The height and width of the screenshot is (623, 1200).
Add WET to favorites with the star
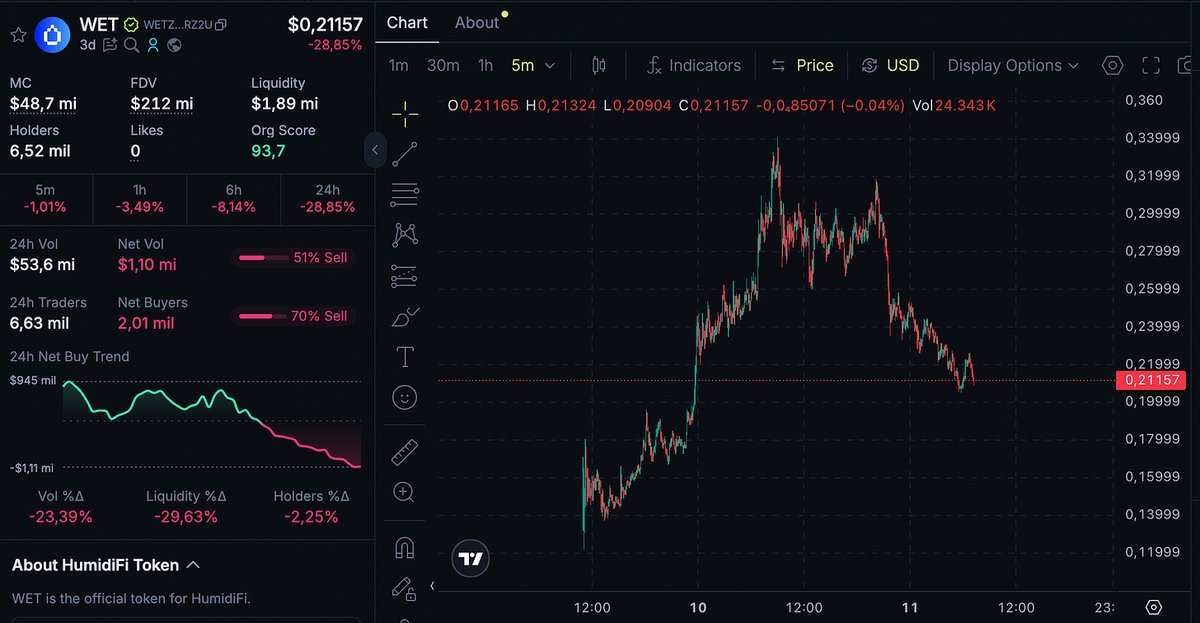click(x=18, y=34)
